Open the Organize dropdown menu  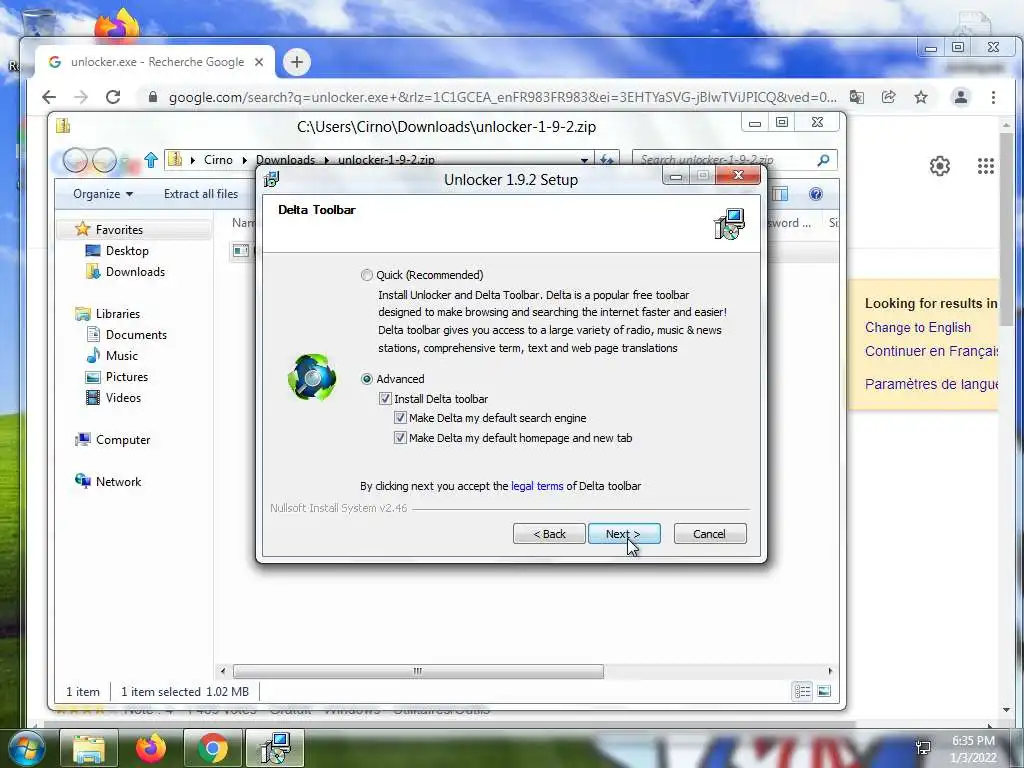tap(103, 194)
